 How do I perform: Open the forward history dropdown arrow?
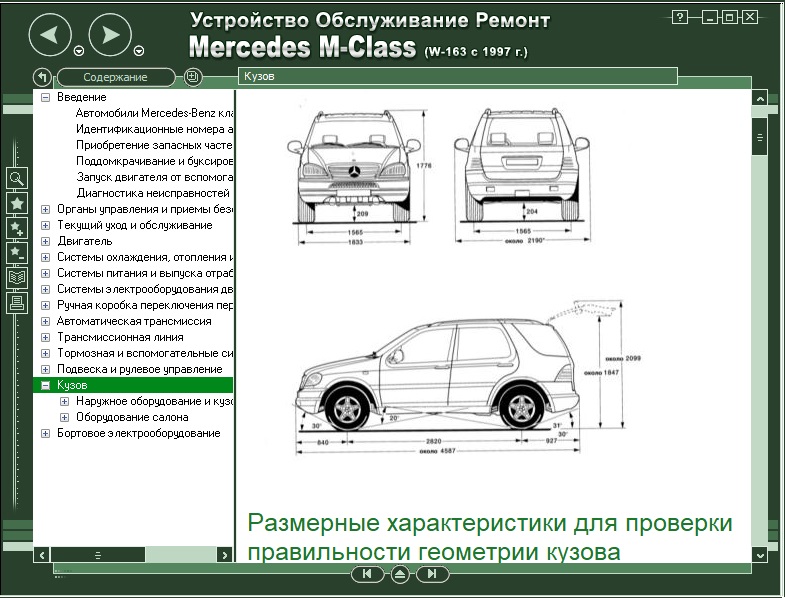pyautogui.click(x=139, y=51)
